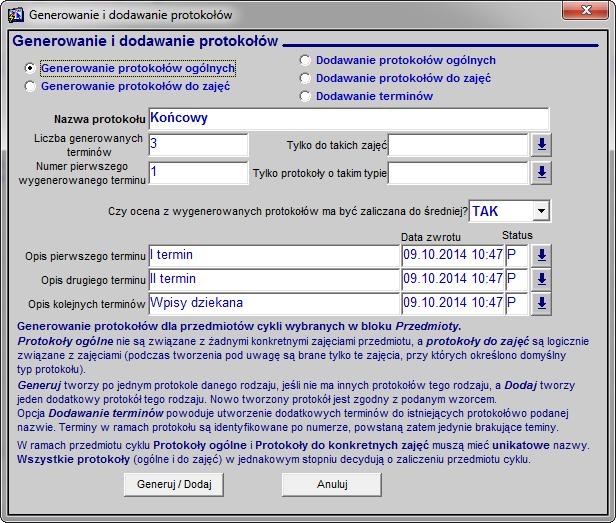Edit the Wpisy dziekana description field
Screen dimensions: 616x523
tap(274, 303)
